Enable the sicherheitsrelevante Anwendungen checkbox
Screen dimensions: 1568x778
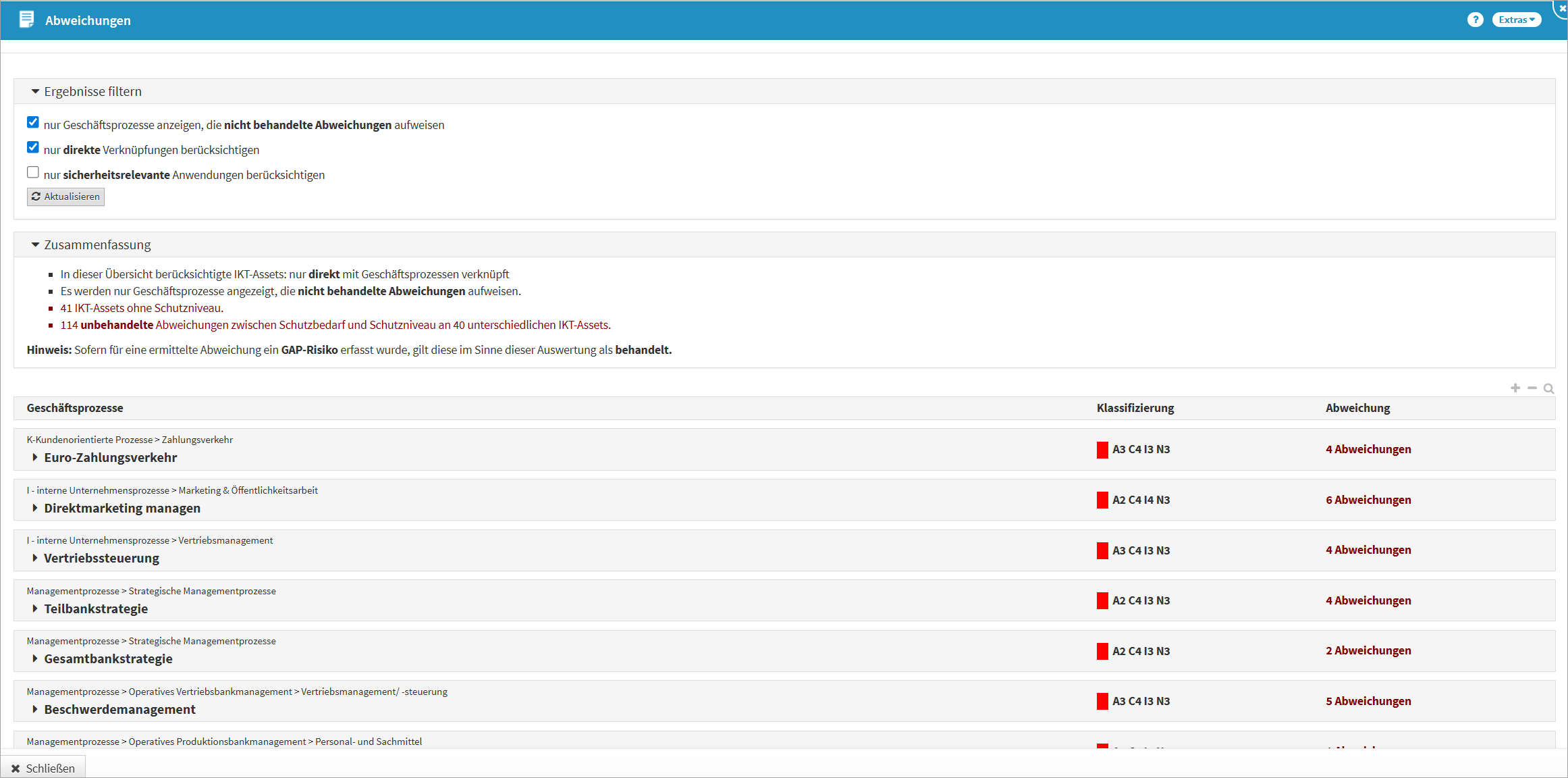[x=33, y=172]
